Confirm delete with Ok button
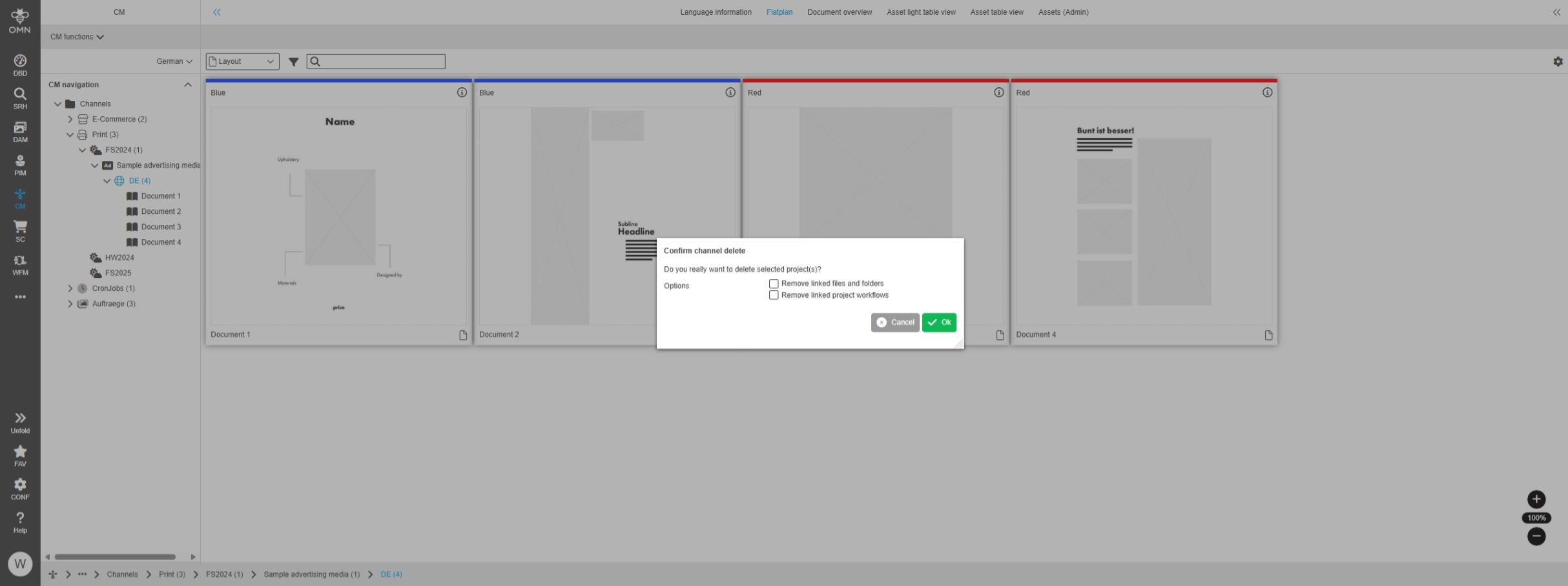Viewport: 1568px width, 586px height. [939, 322]
